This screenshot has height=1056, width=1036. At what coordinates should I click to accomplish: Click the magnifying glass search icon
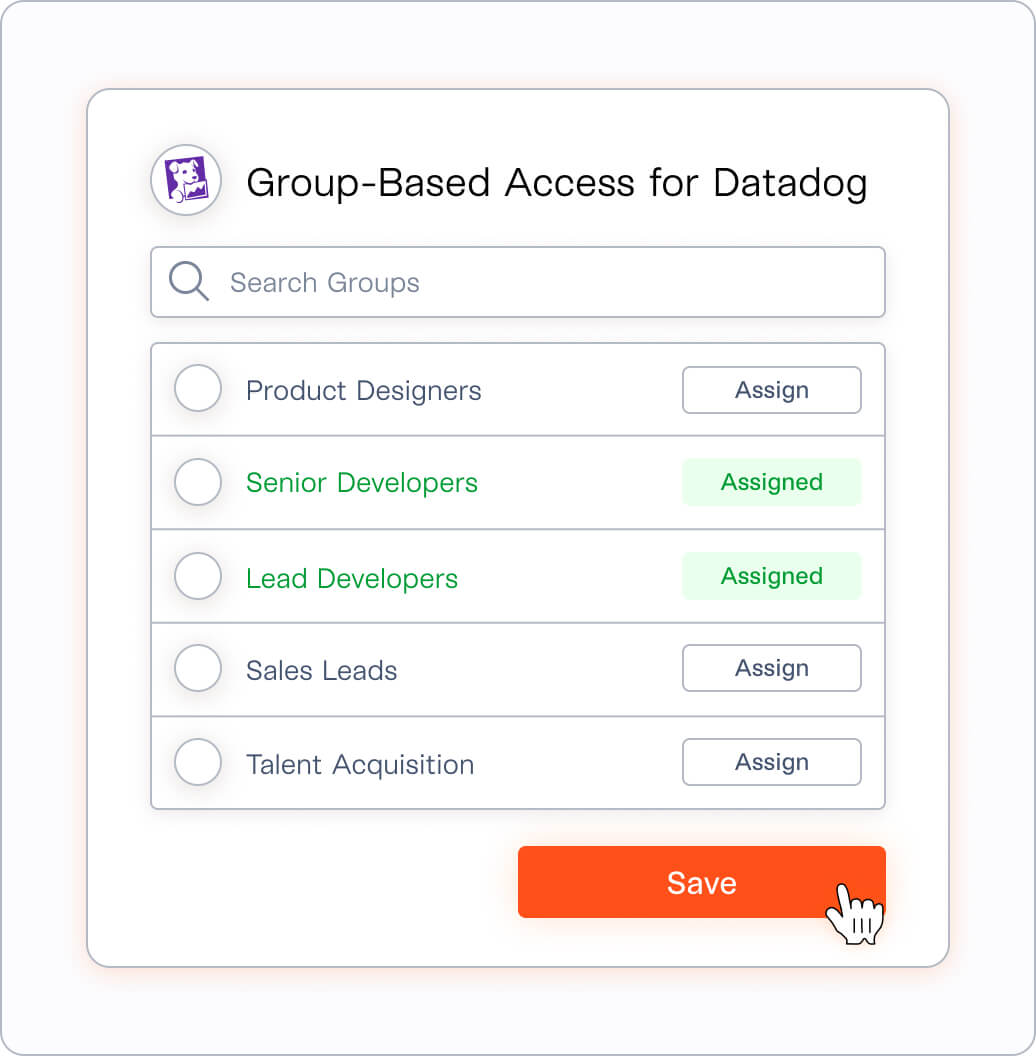pos(189,281)
